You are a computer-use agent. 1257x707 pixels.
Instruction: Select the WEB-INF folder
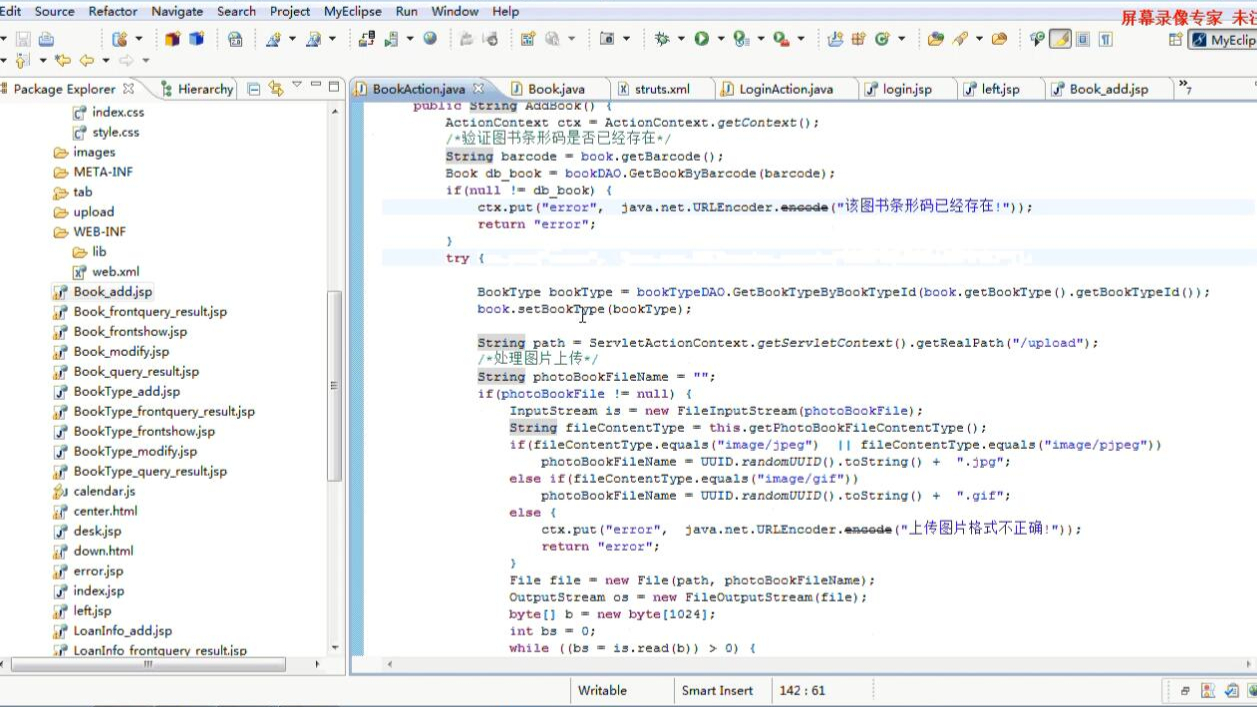click(x=99, y=232)
